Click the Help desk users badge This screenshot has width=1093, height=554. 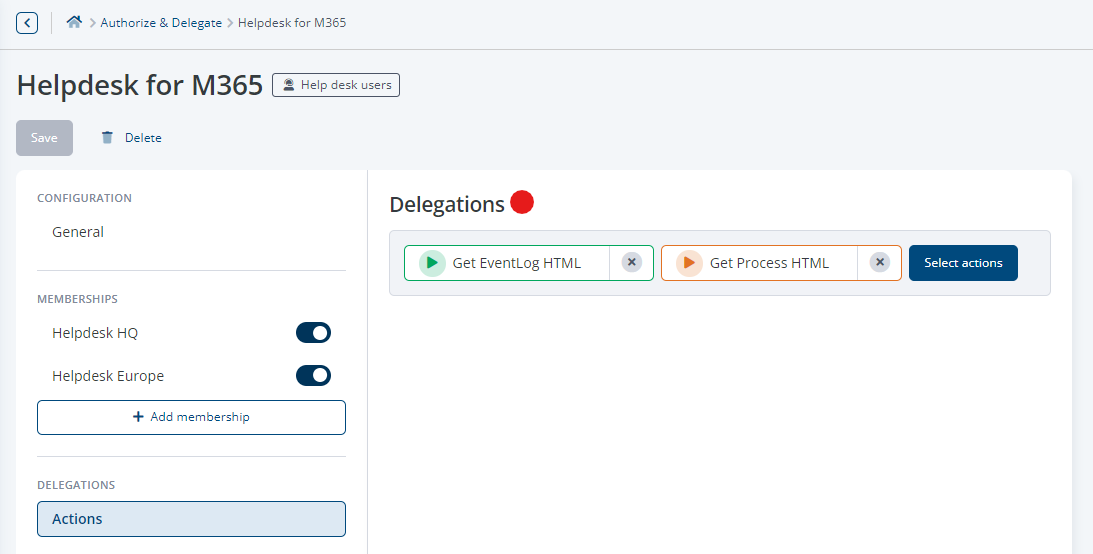[336, 85]
